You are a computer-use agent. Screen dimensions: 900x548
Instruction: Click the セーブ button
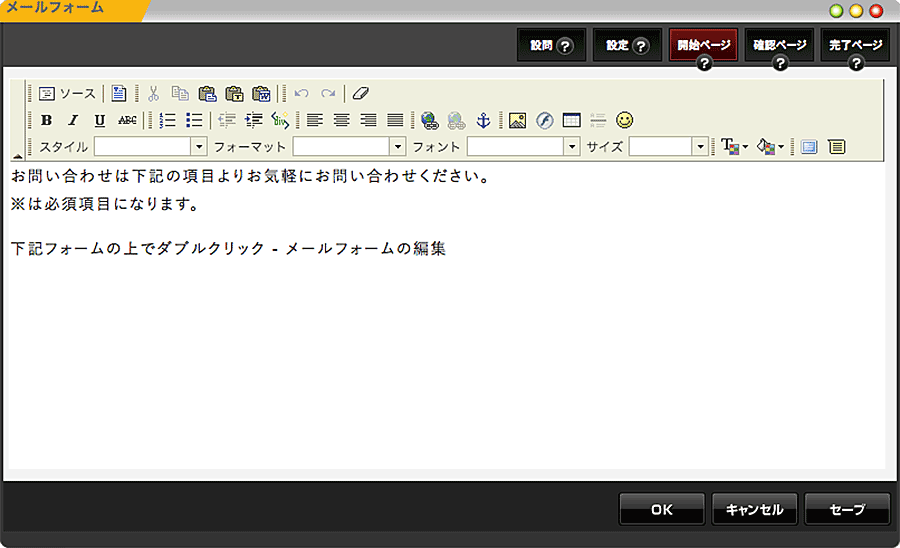847,509
